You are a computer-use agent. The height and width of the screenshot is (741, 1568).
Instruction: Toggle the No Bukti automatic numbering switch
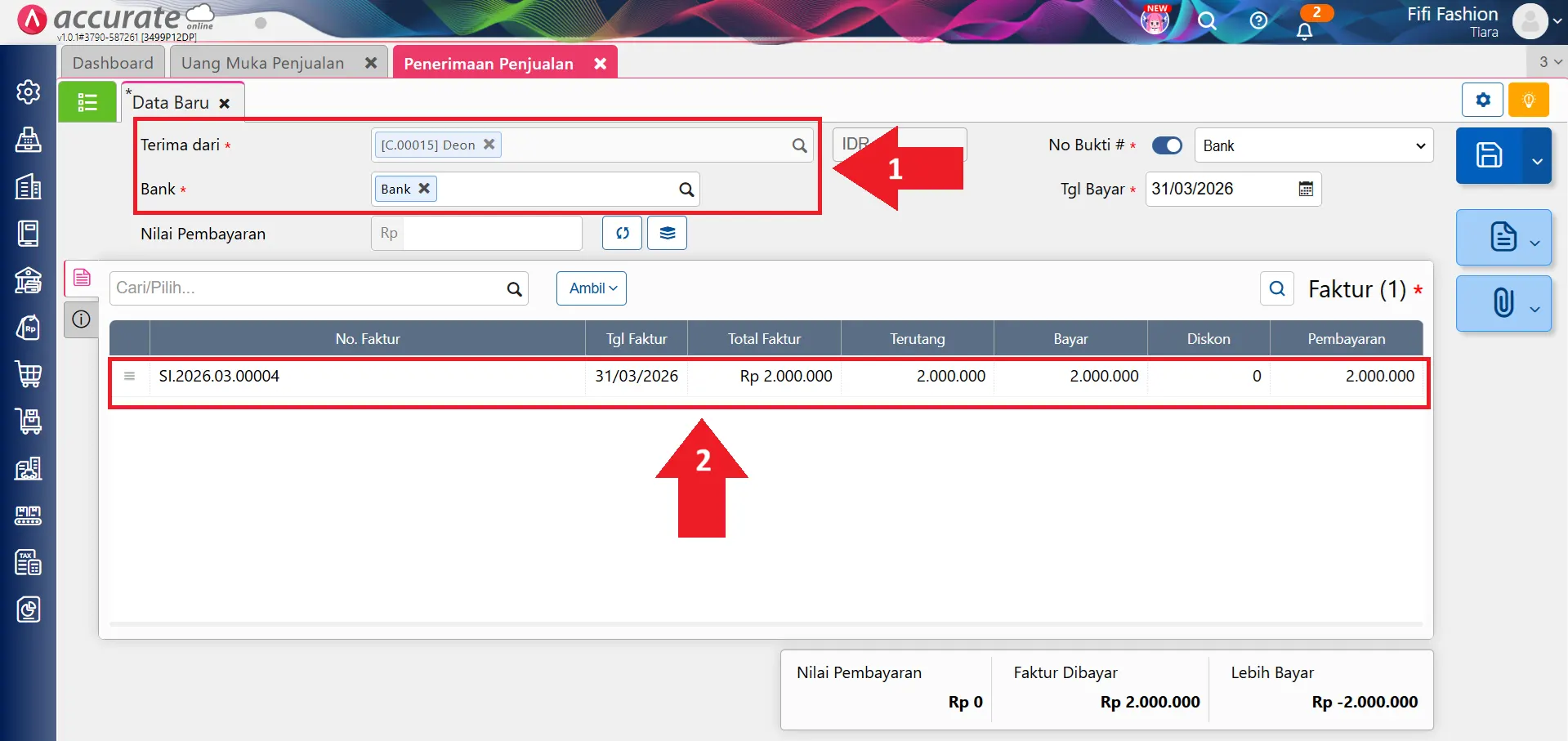click(x=1166, y=145)
